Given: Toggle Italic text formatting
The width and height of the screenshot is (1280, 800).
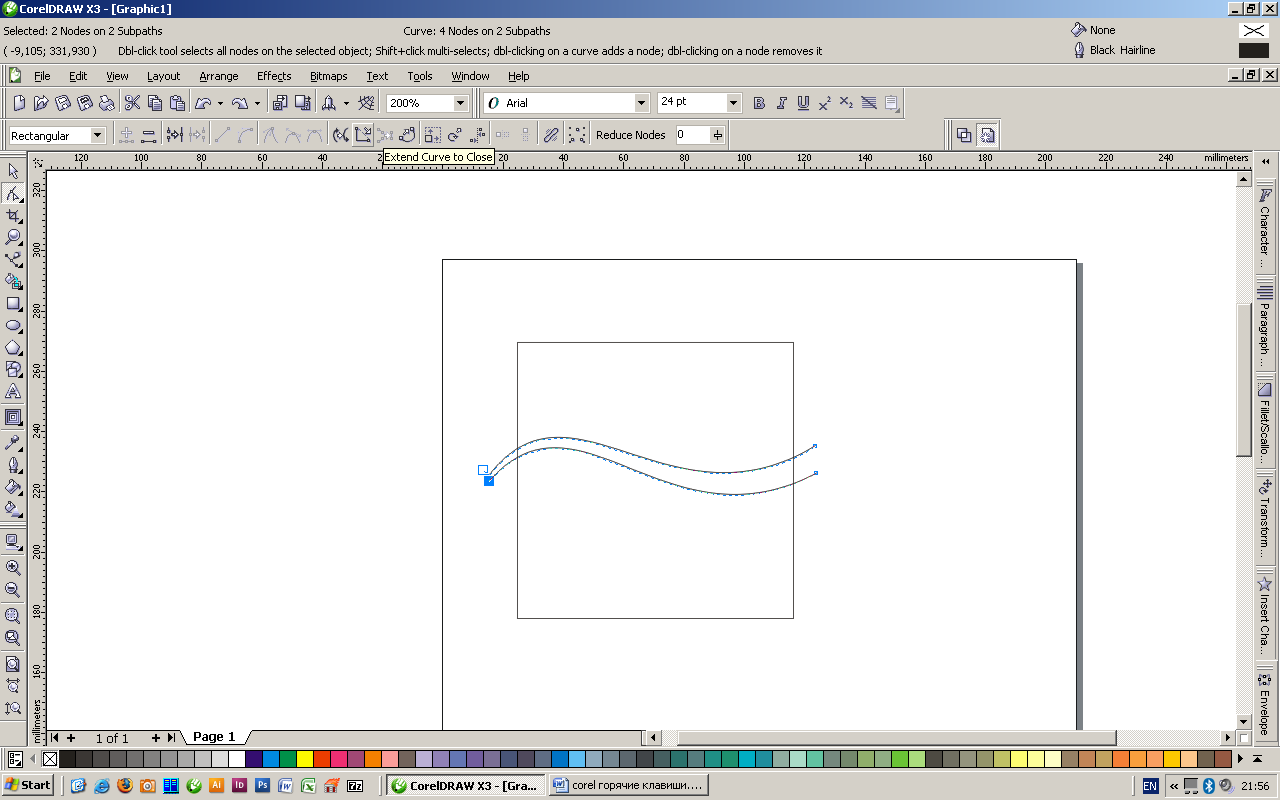Looking at the screenshot, I should coord(781,103).
